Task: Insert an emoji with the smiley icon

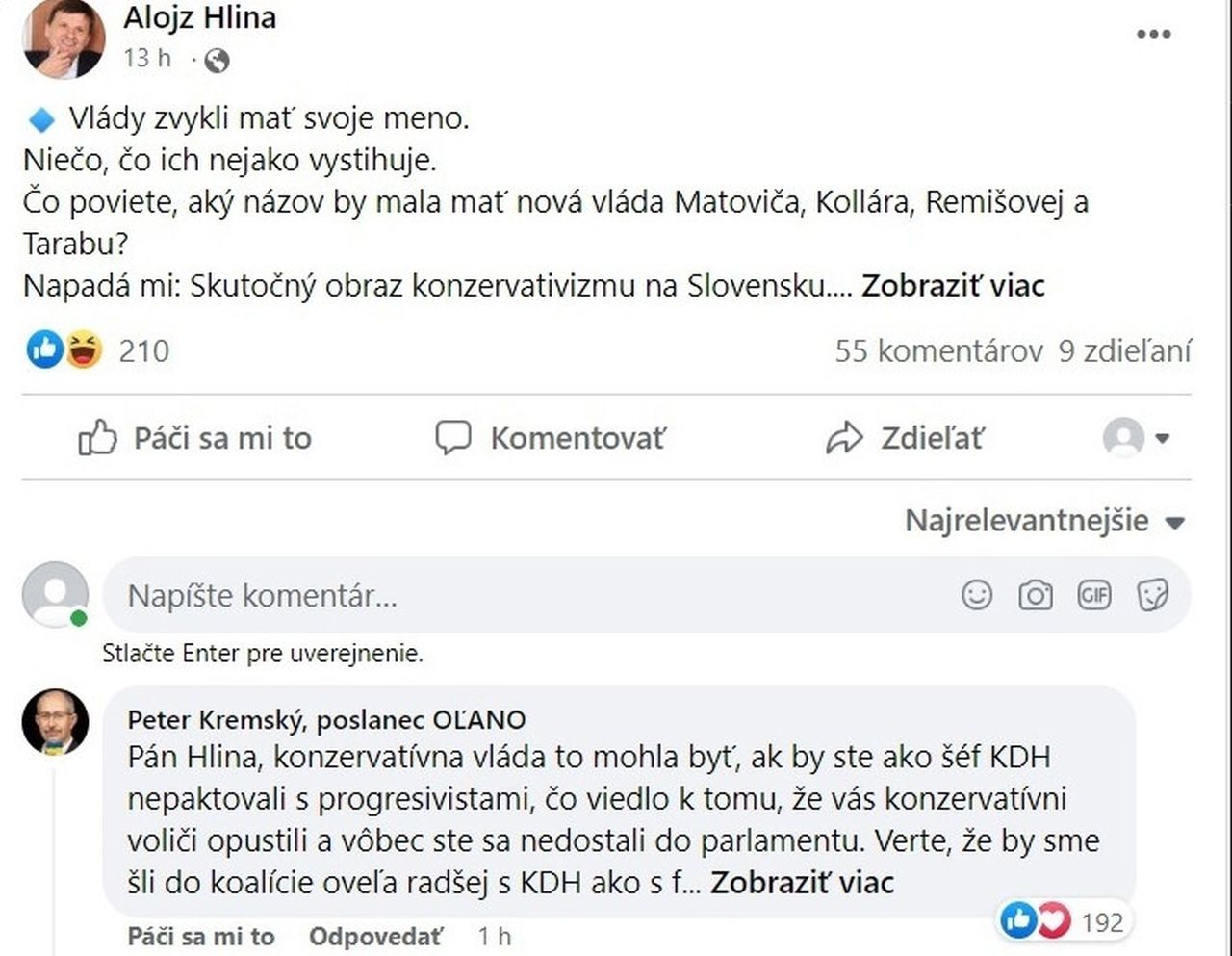Action: (x=977, y=595)
